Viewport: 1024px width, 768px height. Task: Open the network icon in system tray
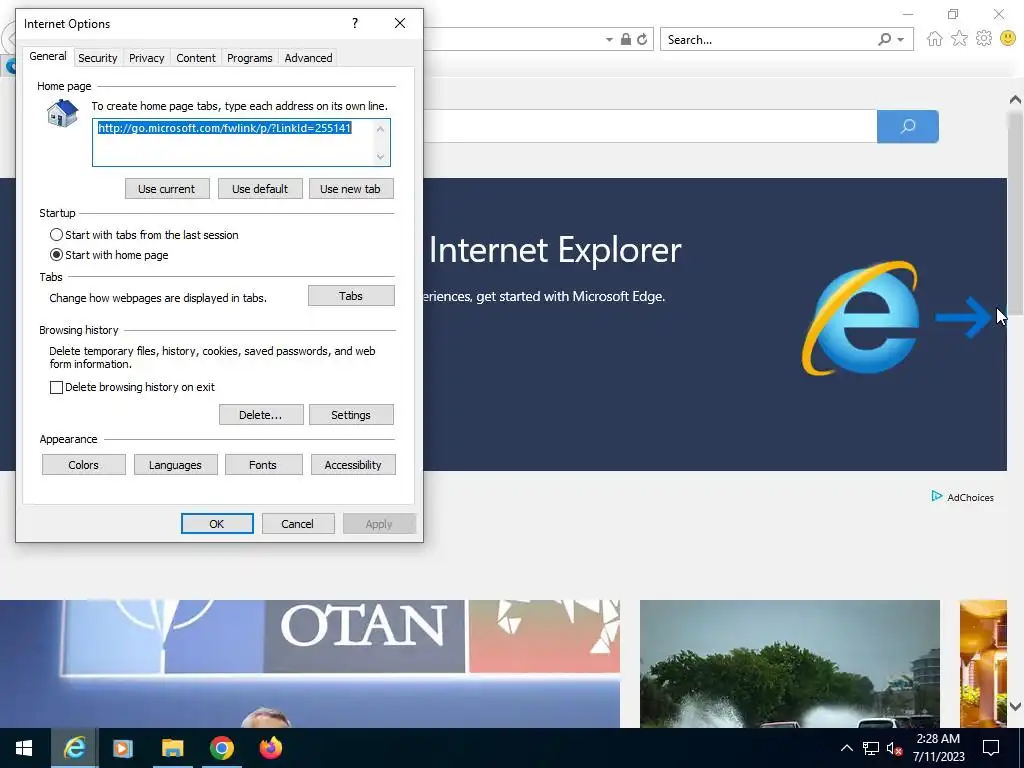[871, 748]
